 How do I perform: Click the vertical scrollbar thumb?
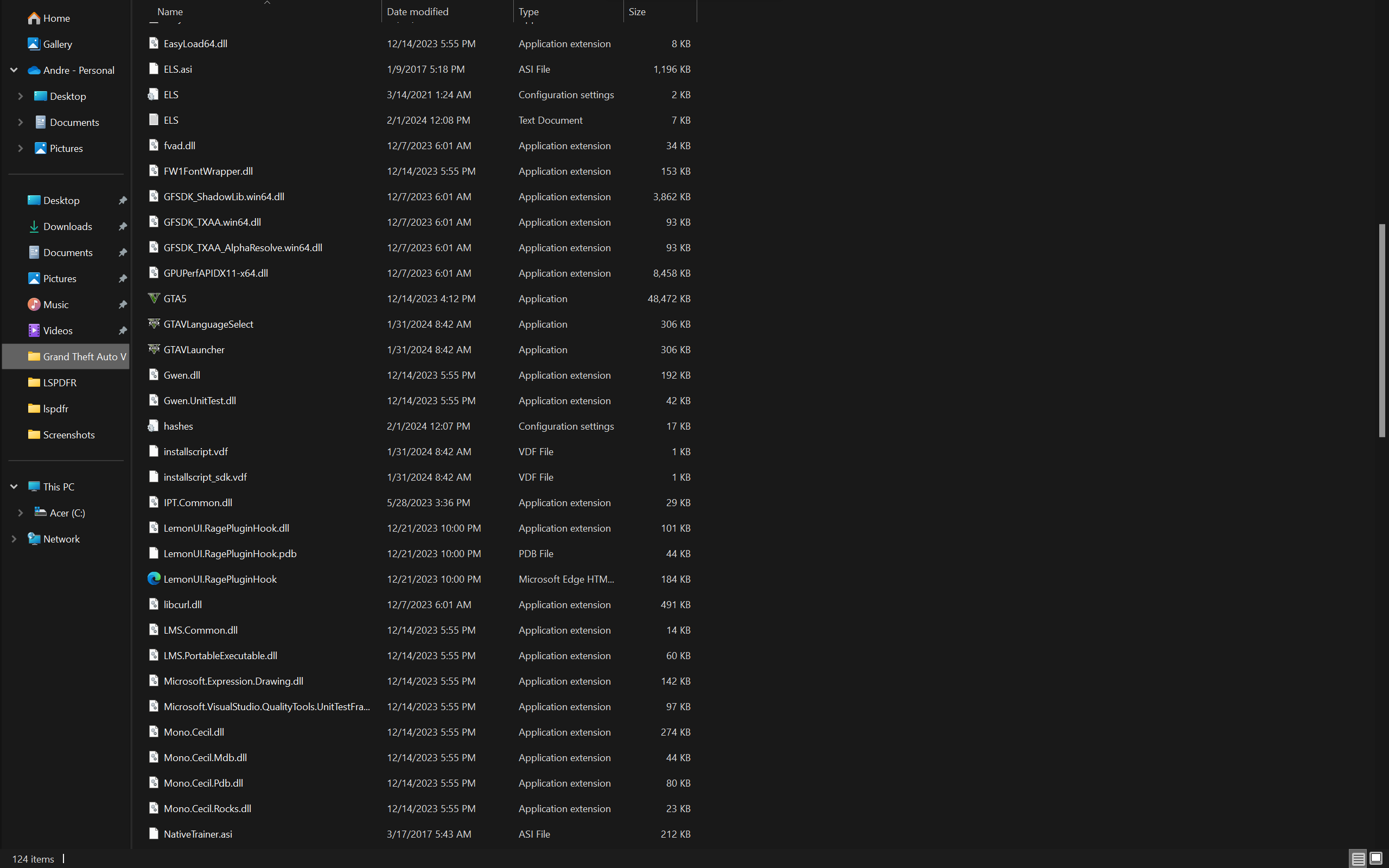(1382, 330)
